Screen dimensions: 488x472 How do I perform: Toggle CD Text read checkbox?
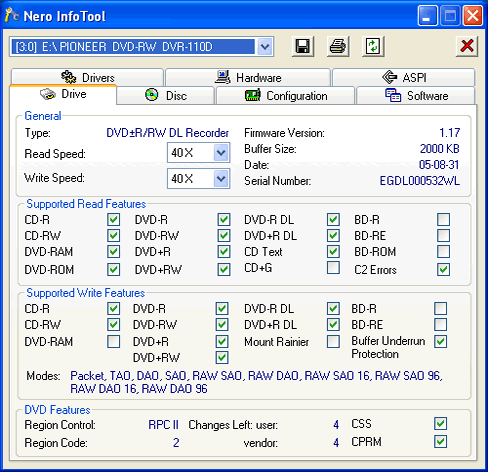333,252
